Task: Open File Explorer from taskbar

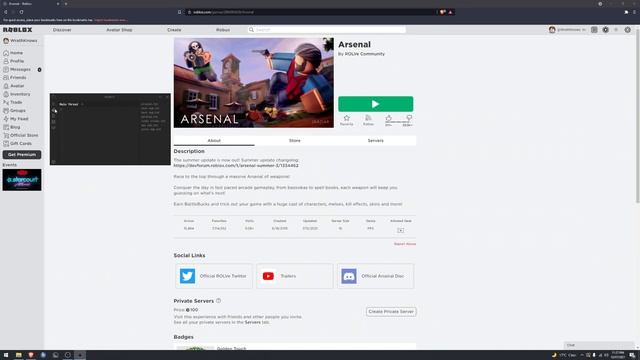Action: tap(18, 355)
